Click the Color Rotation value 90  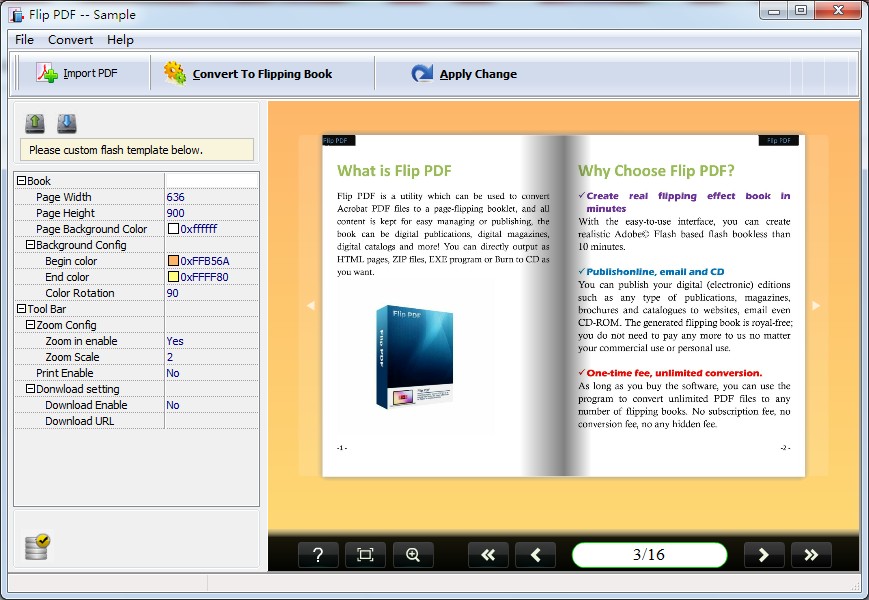pos(172,293)
